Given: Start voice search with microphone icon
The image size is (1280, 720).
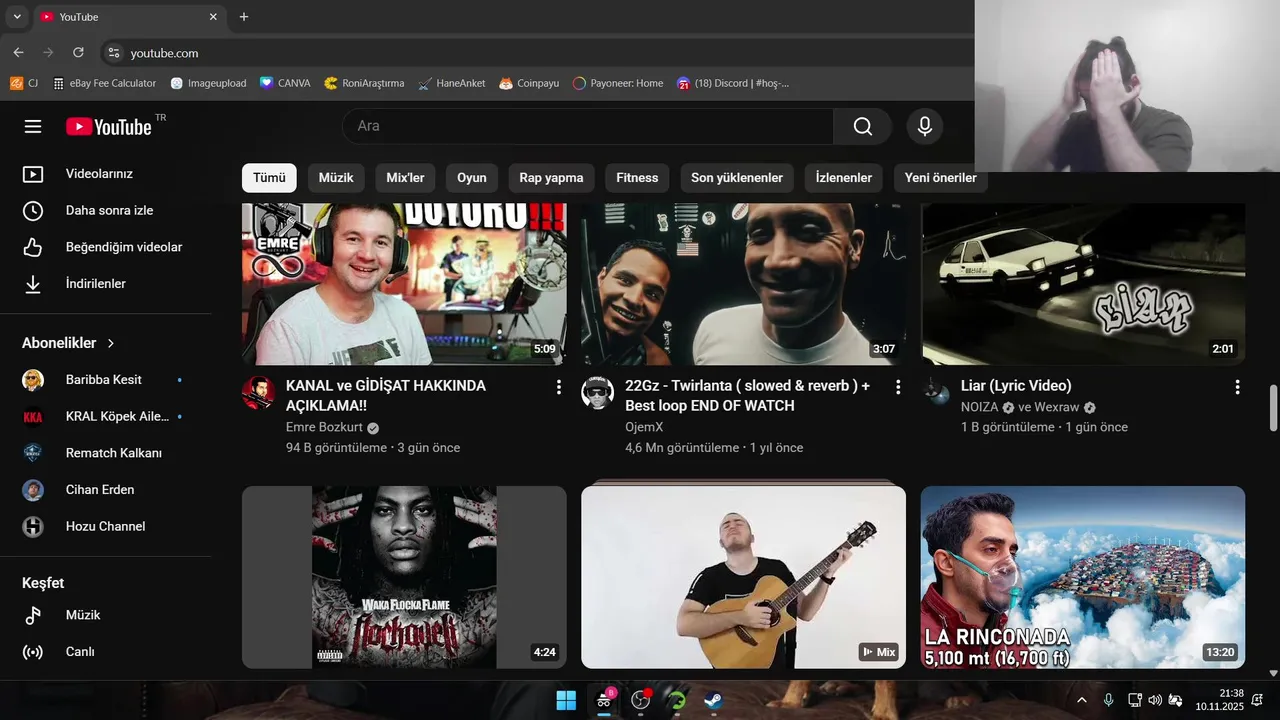Looking at the screenshot, I should (925, 126).
